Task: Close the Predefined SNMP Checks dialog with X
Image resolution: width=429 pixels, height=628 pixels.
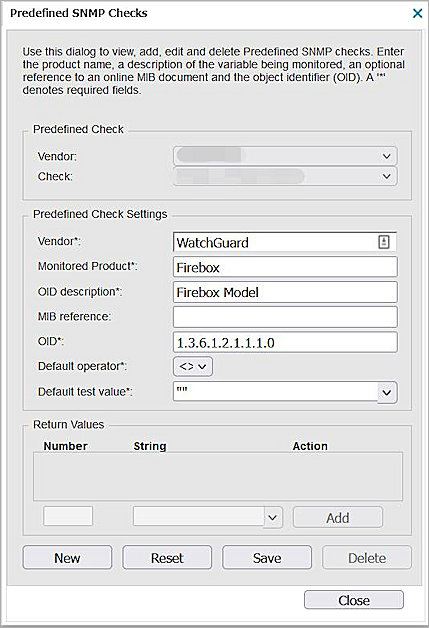Action: (417, 14)
